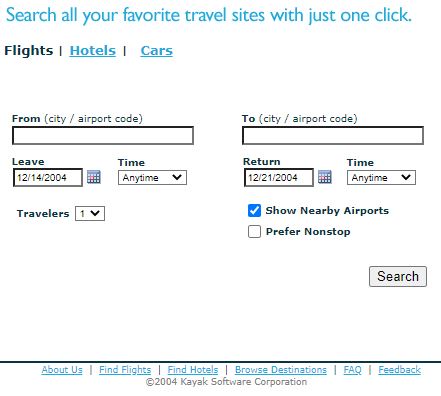The height and width of the screenshot is (396, 441).
Task: Visit the Browse Destinations link
Action: 281,370
